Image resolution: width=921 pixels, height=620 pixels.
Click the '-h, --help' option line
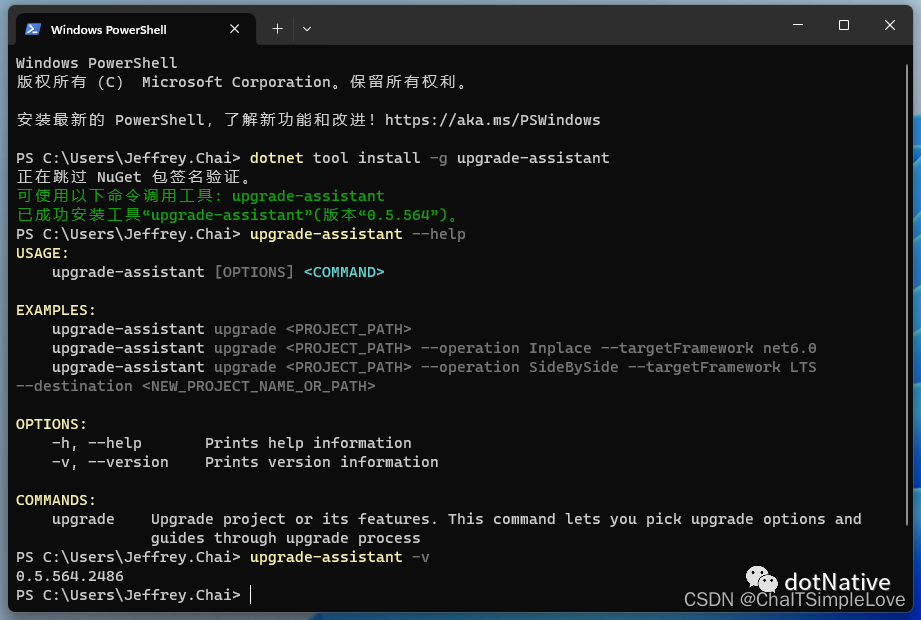(231, 443)
